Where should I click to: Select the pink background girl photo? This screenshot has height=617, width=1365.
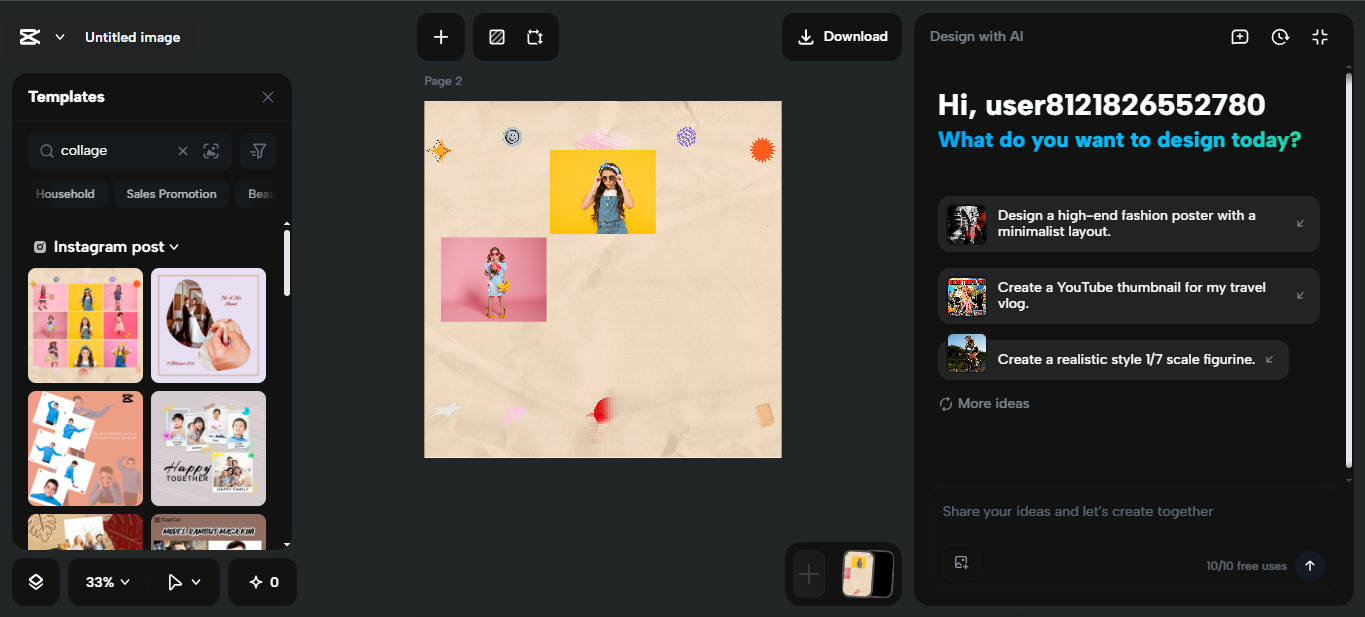[494, 279]
